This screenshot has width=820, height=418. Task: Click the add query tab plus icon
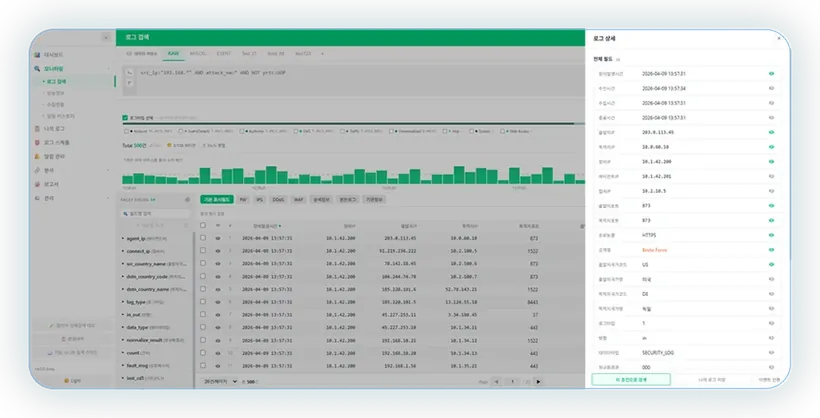pyautogui.click(x=322, y=53)
